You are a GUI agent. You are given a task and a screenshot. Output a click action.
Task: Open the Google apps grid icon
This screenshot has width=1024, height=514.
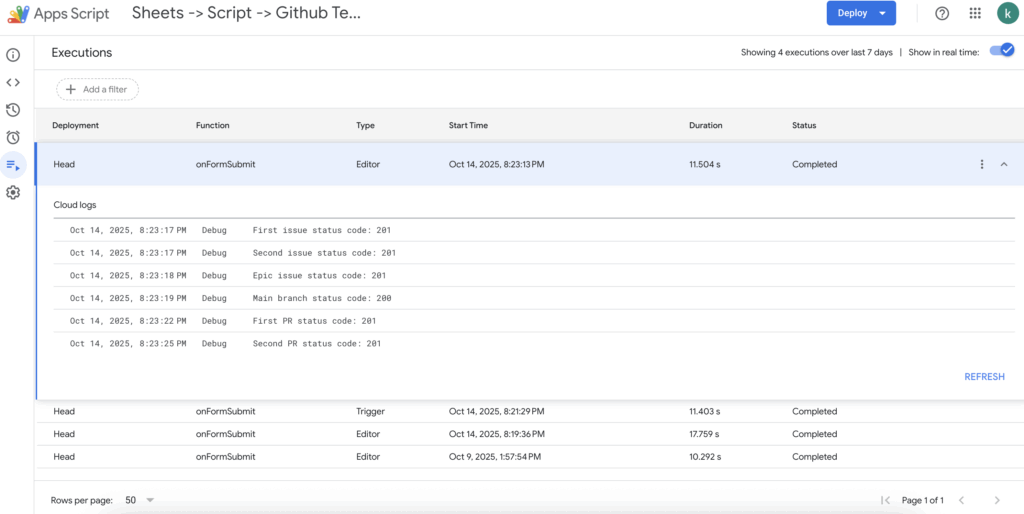pyautogui.click(x=975, y=14)
